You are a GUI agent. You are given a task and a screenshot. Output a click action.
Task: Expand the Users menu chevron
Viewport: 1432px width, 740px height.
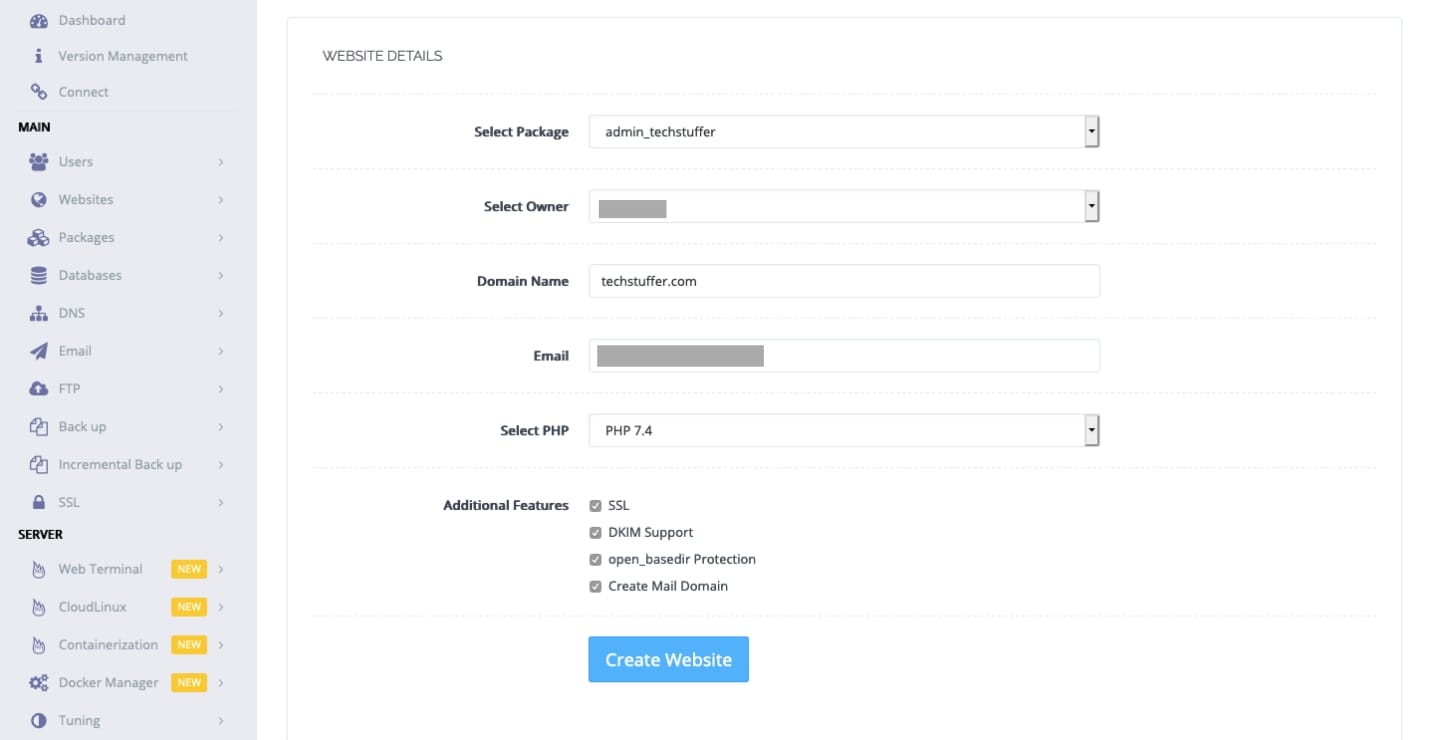click(x=220, y=162)
